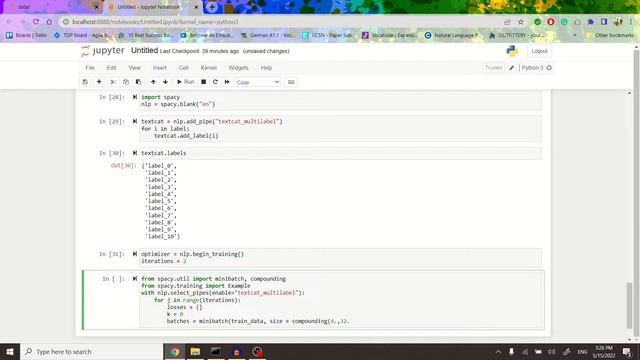Screen dimensions: 640x360
Task: Run the active empty-prompt cell icon
Action: click(x=135, y=279)
